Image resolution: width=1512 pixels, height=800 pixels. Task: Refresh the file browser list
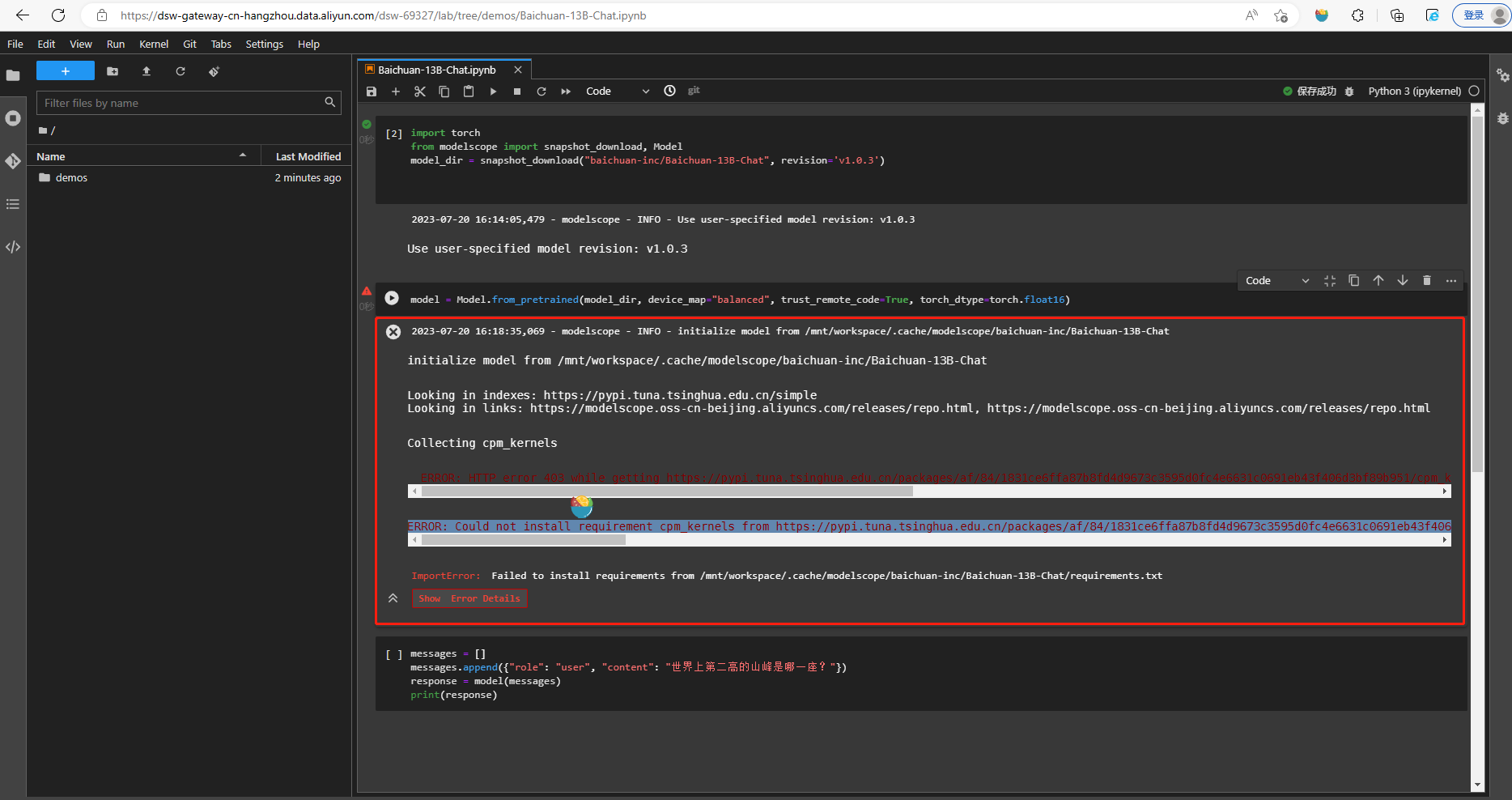click(181, 71)
